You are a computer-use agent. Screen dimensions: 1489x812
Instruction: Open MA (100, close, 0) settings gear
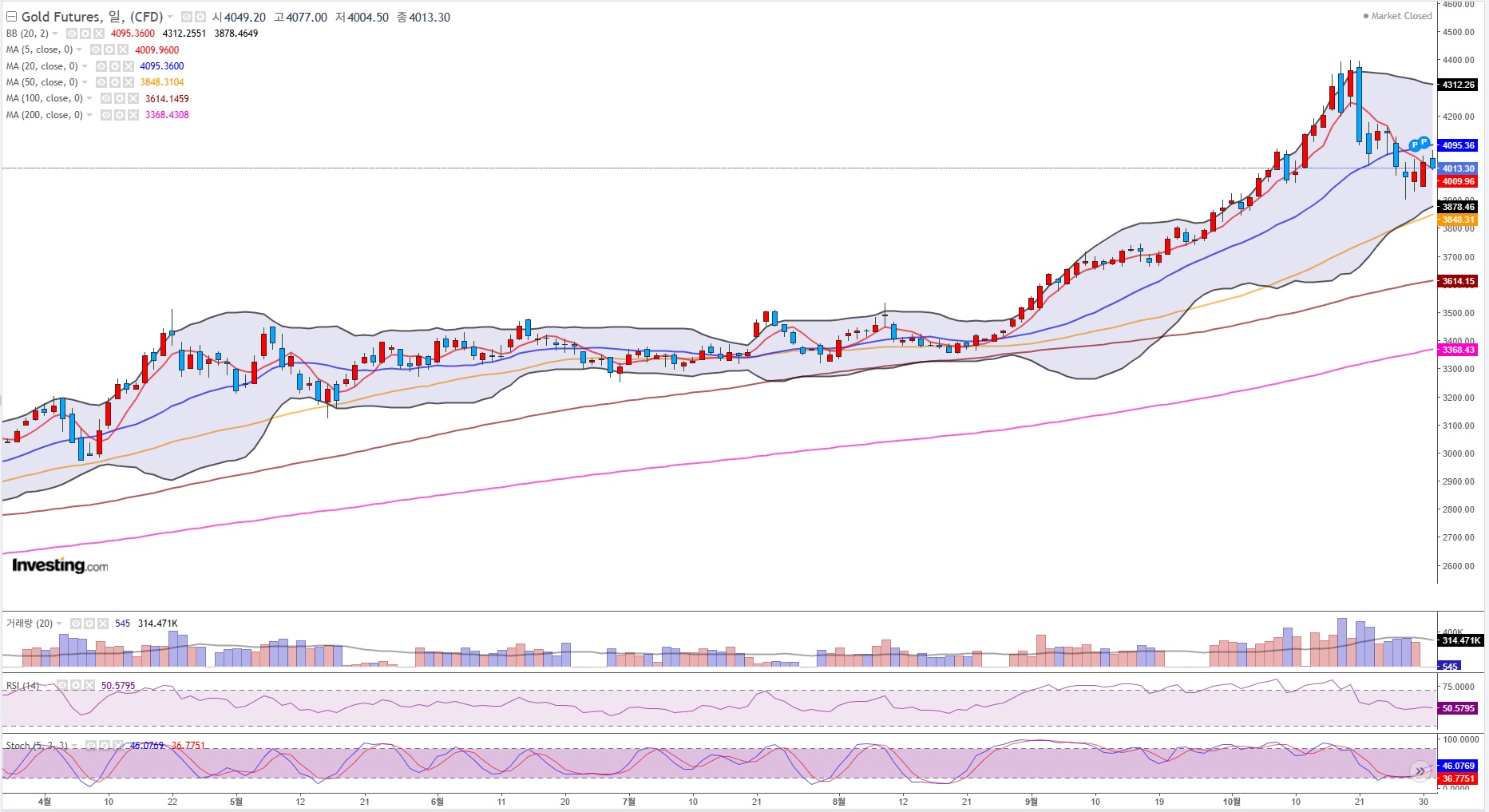[120, 98]
